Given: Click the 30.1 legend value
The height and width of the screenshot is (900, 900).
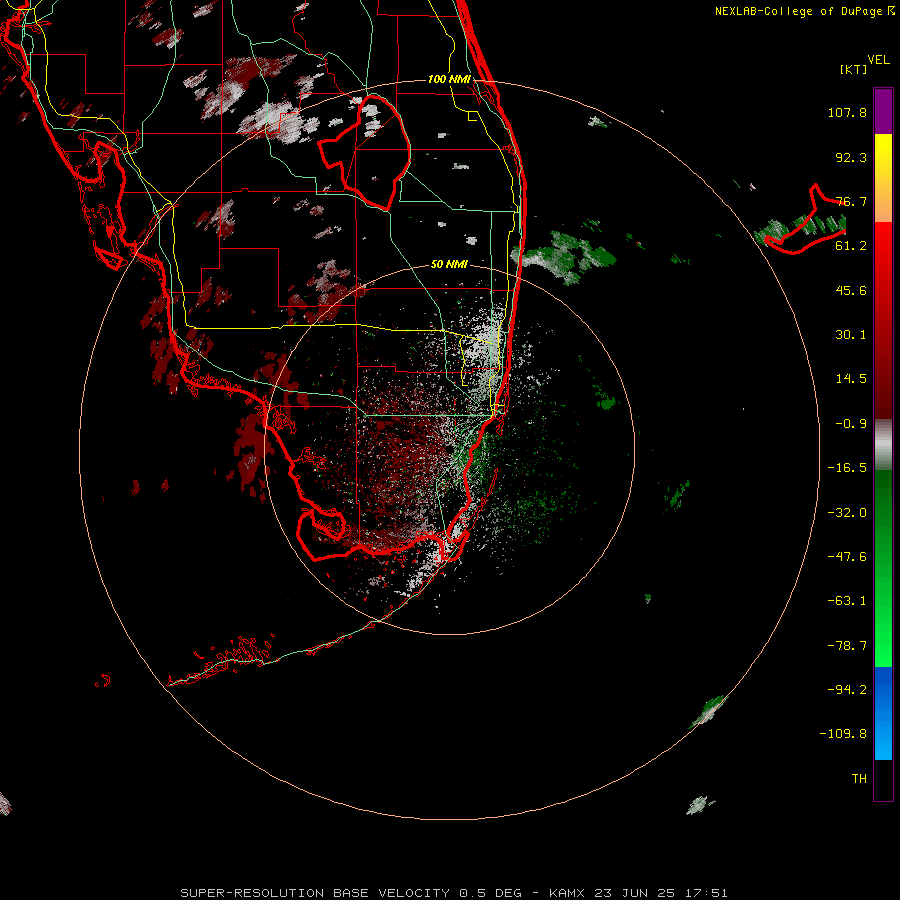Looking at the screenshot, I should tap(851, 335).
